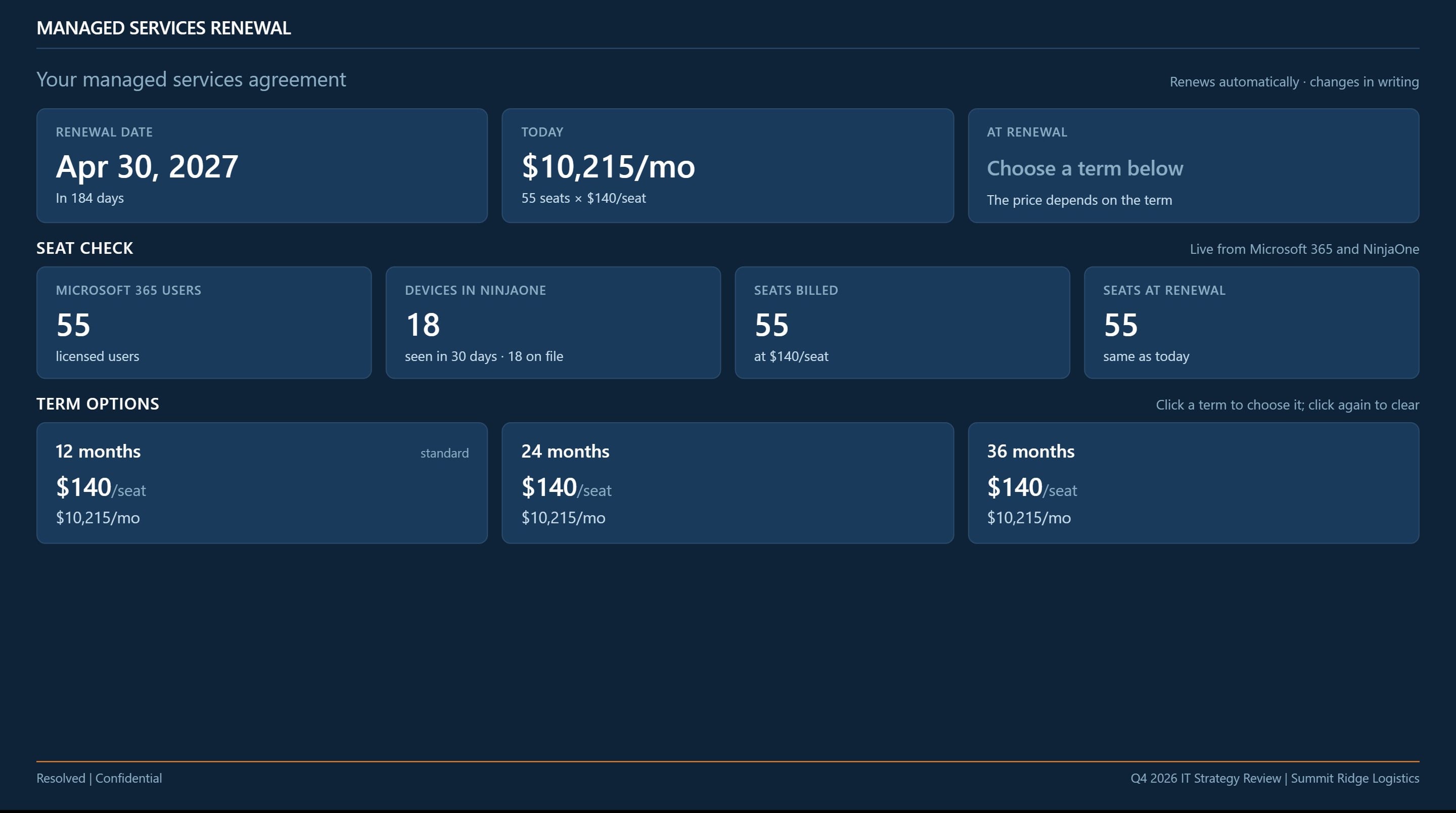
Task: Pick the 36 months term card
Action: [x=1193, y=483]
